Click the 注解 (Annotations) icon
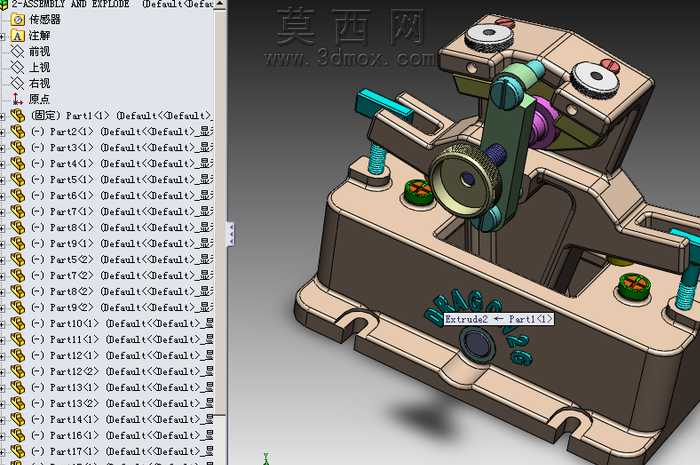 (18, 36)
